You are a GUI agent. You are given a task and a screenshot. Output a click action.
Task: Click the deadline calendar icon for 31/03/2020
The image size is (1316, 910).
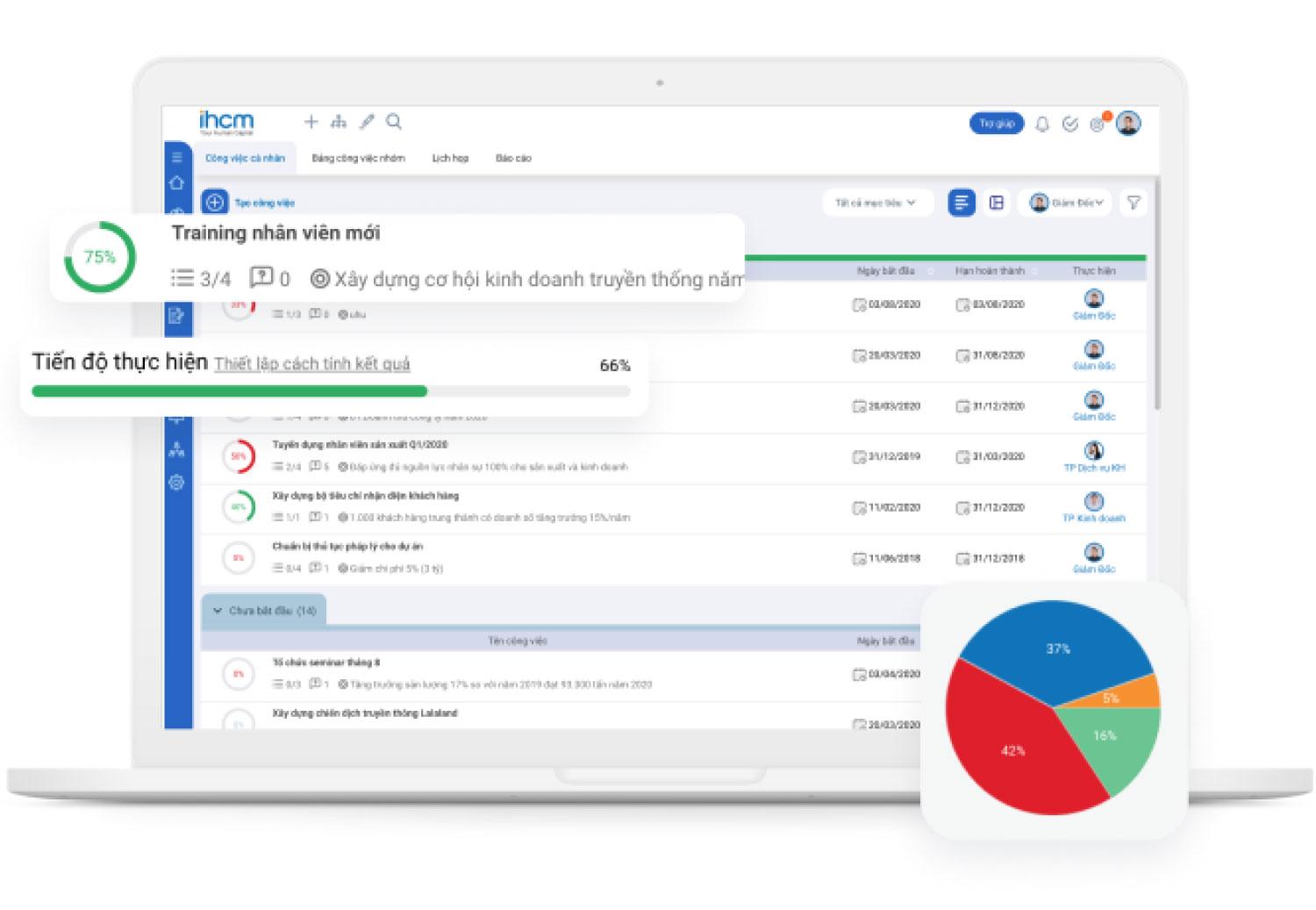point(962,457)
